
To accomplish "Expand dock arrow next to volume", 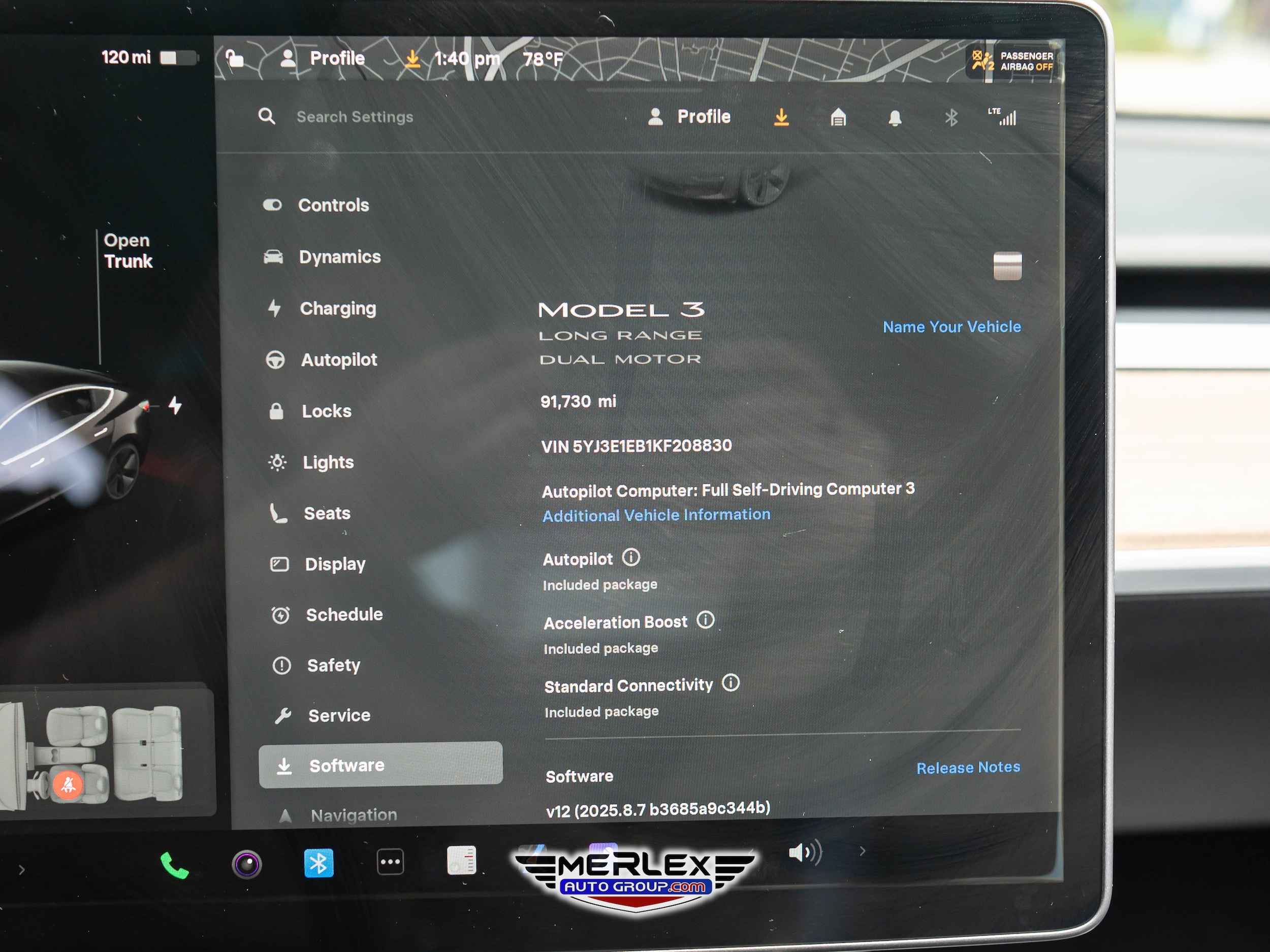I will [863, 851].
